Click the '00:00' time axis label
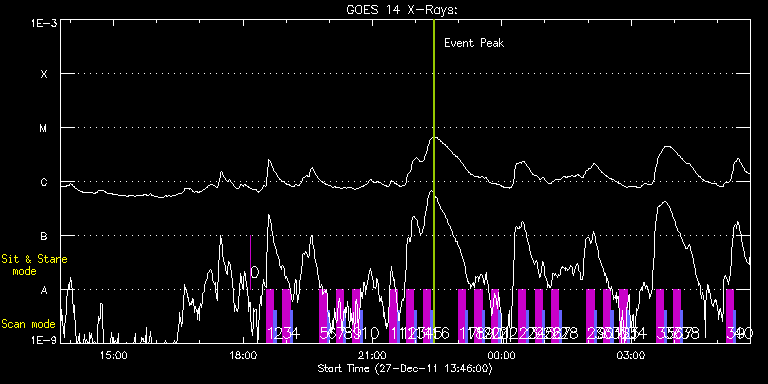768x384 pixels. (x=502, y=355)
